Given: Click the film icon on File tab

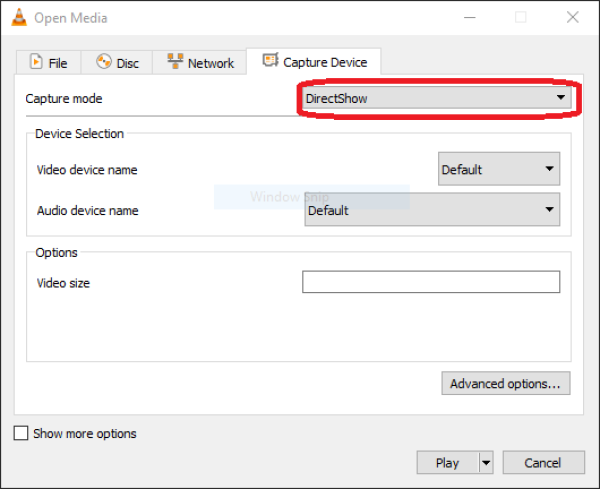Looking at the screenshot, I should pos(37,62).
